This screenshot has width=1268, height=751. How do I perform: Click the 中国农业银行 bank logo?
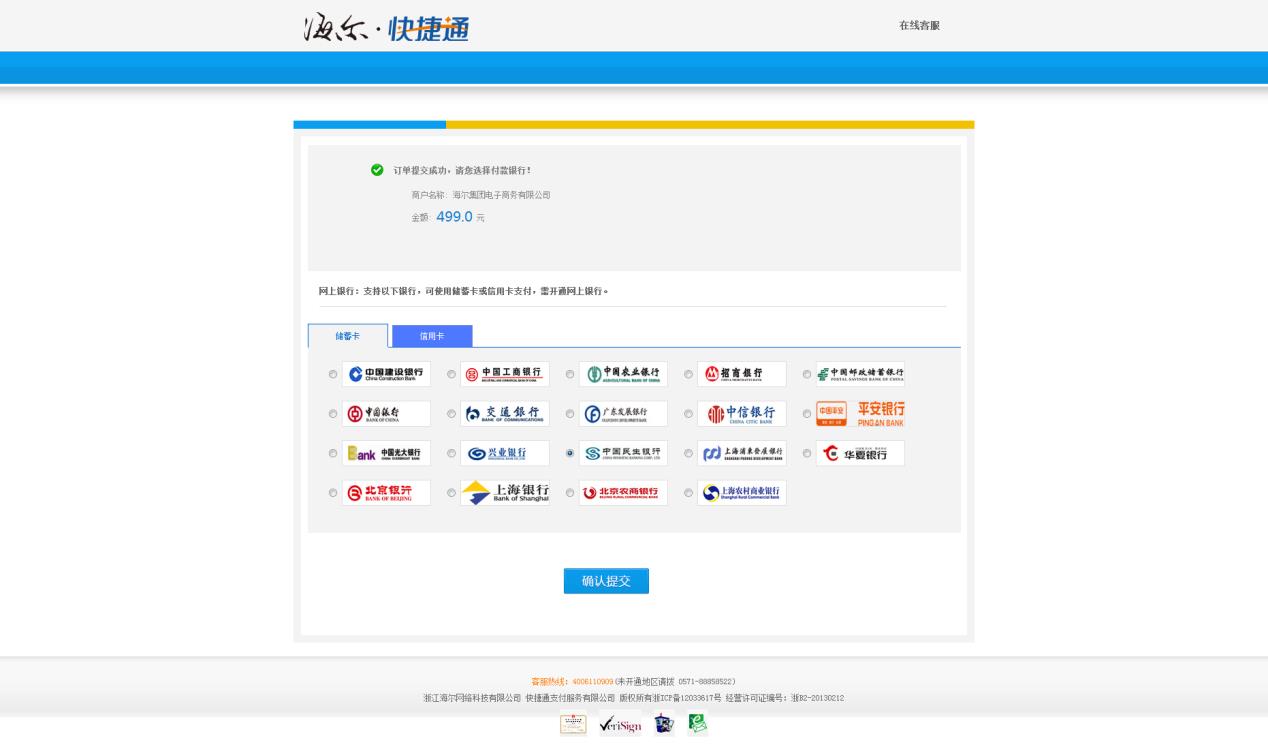point(623,374)
